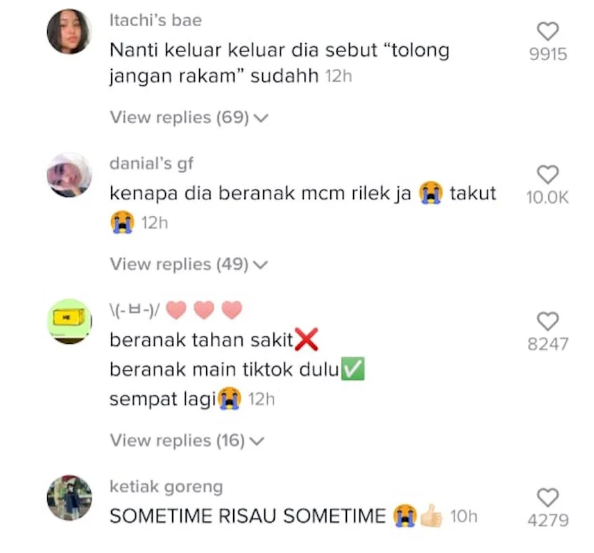Open username danial's gf
The height and width of the screenshot is (553, 594).
coord(152,164)
